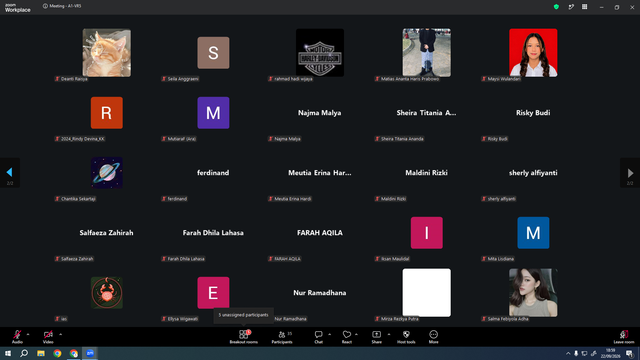This screenshot has height=360, width=640.
Task: Select Deanti Raisya's cat avatar tile
Action: [x=107, y=53]
